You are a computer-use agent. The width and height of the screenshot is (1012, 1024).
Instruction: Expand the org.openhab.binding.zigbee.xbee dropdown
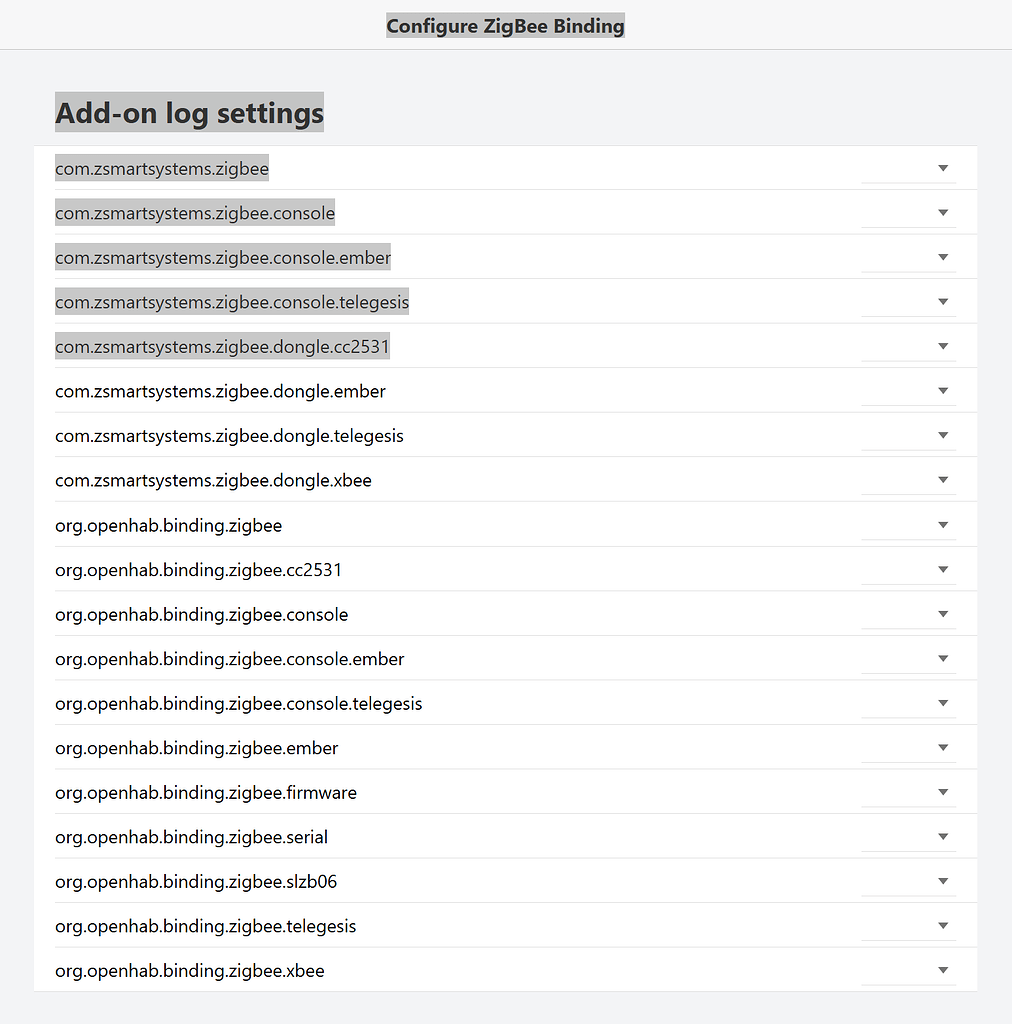tap(941, 968)
